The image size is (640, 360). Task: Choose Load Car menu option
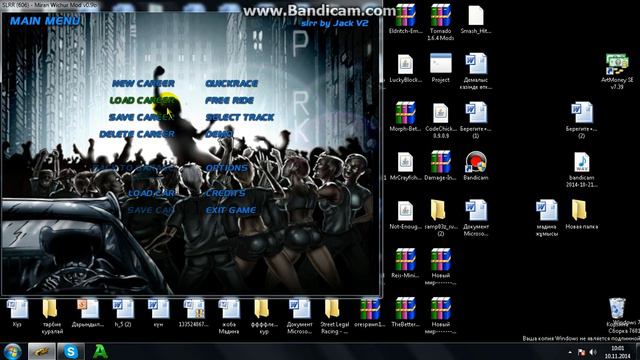[151, 193]
